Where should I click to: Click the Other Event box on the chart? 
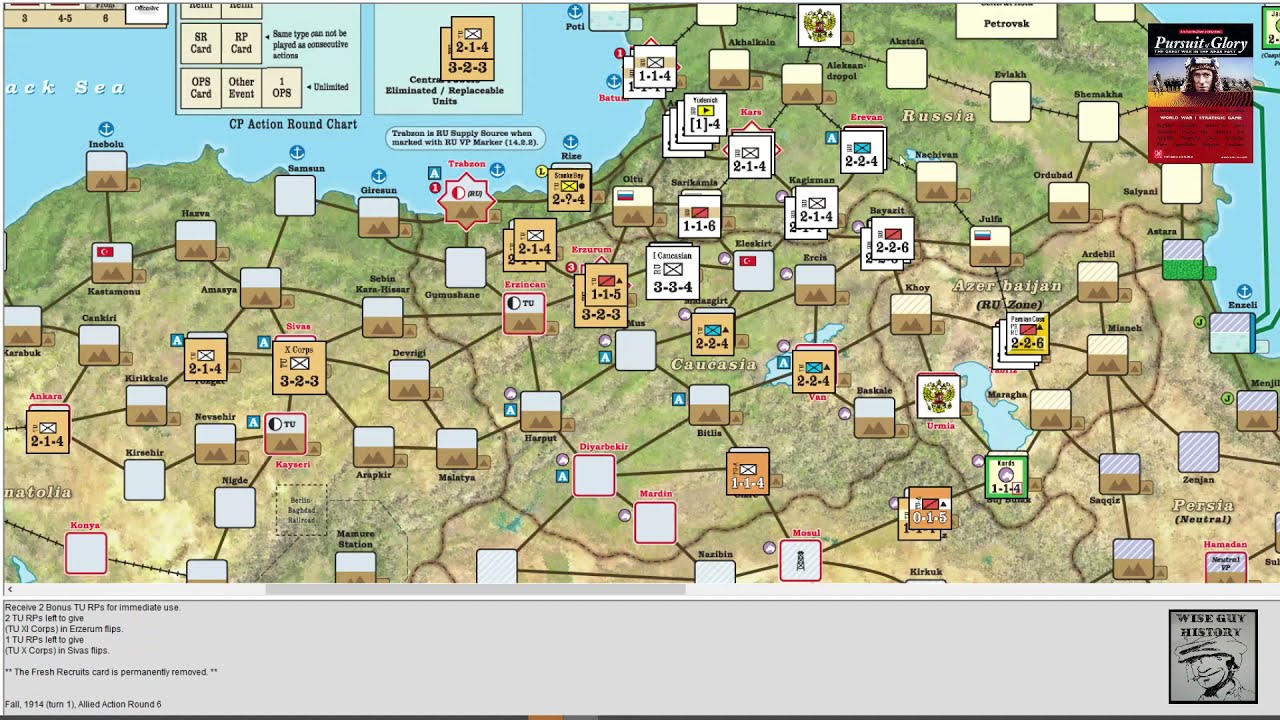pos(241,87)
